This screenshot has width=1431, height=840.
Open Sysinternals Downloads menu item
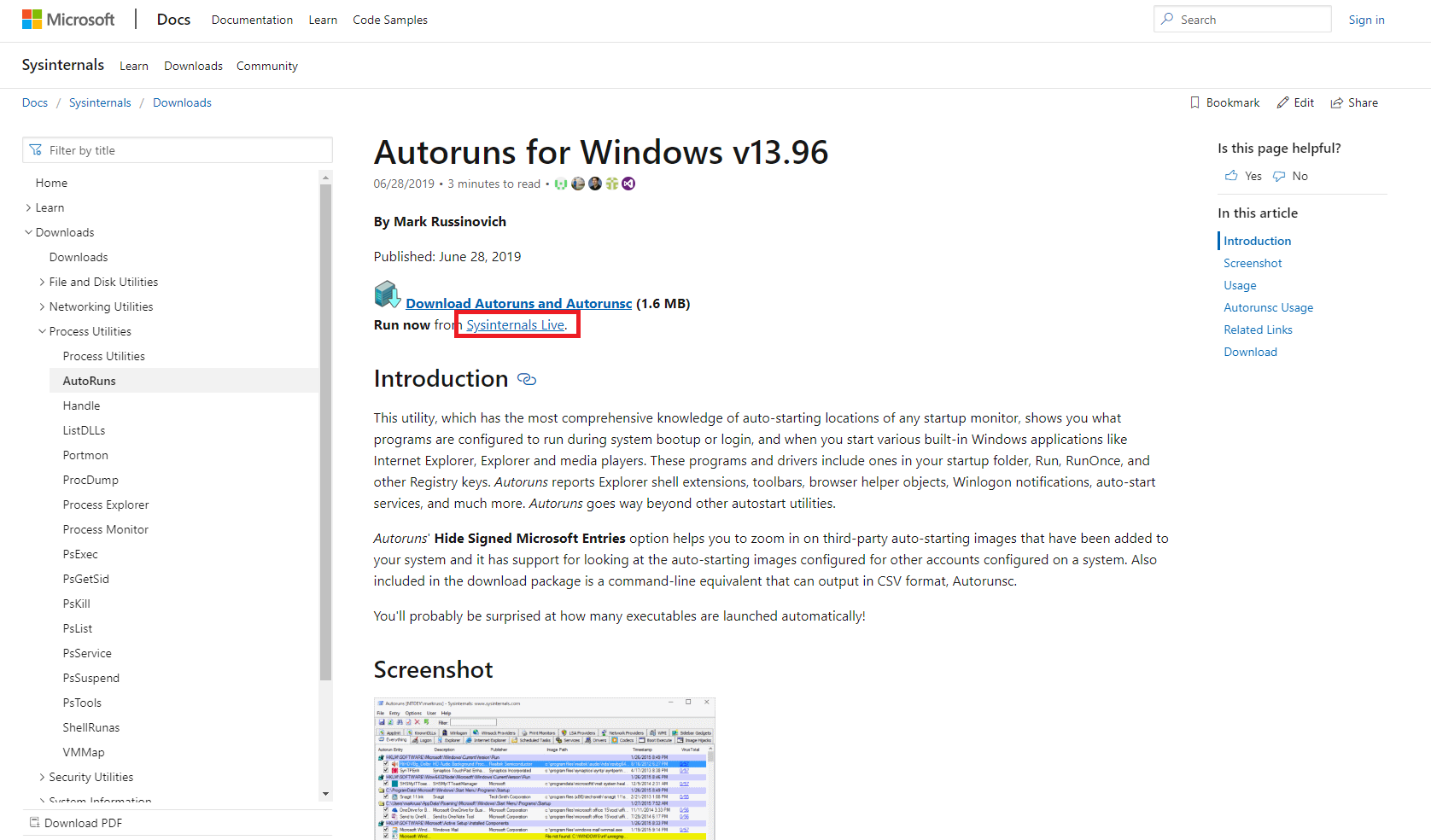click(x=193, y=66)
